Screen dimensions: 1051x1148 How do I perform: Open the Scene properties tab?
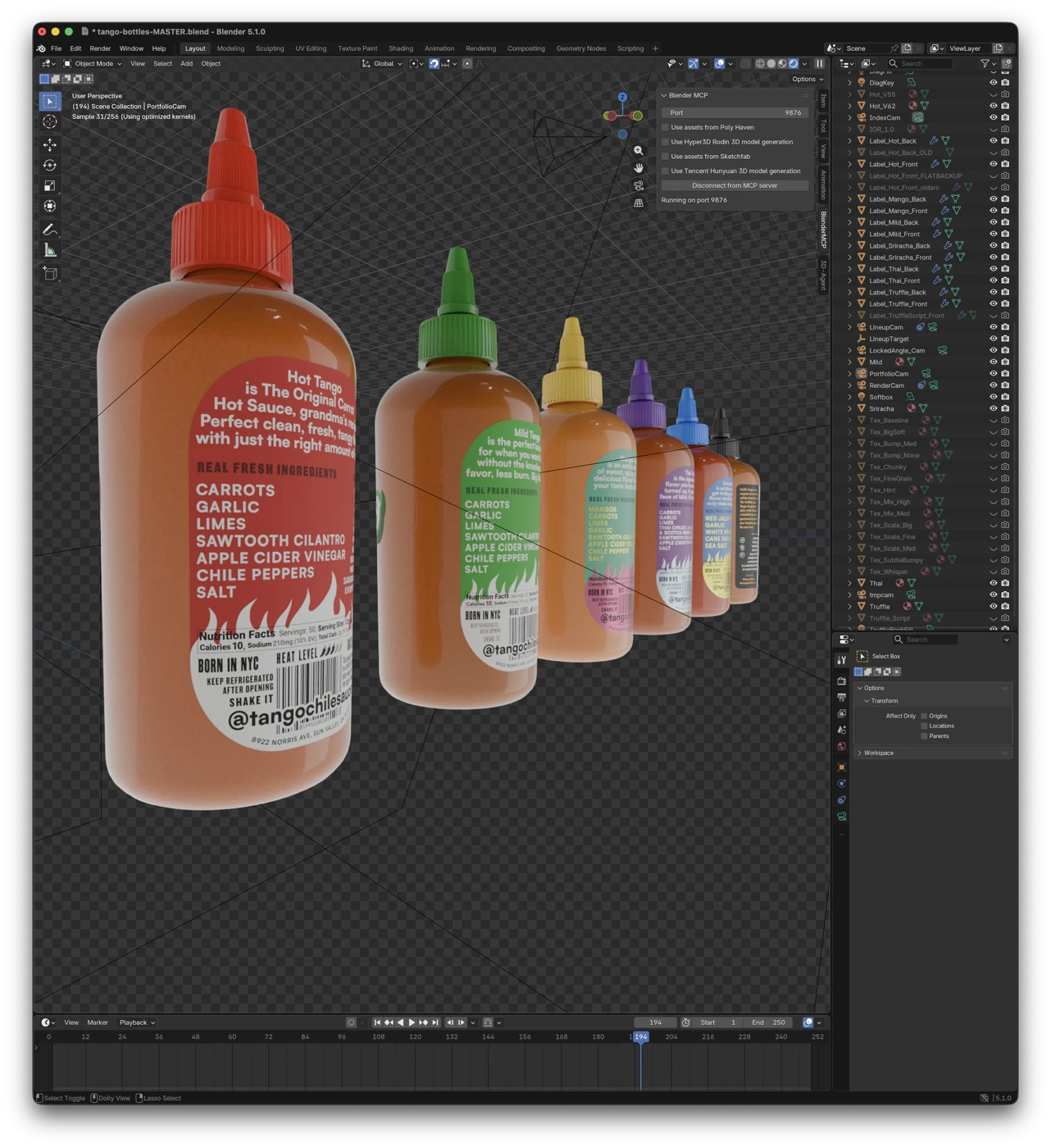[842, 730]
